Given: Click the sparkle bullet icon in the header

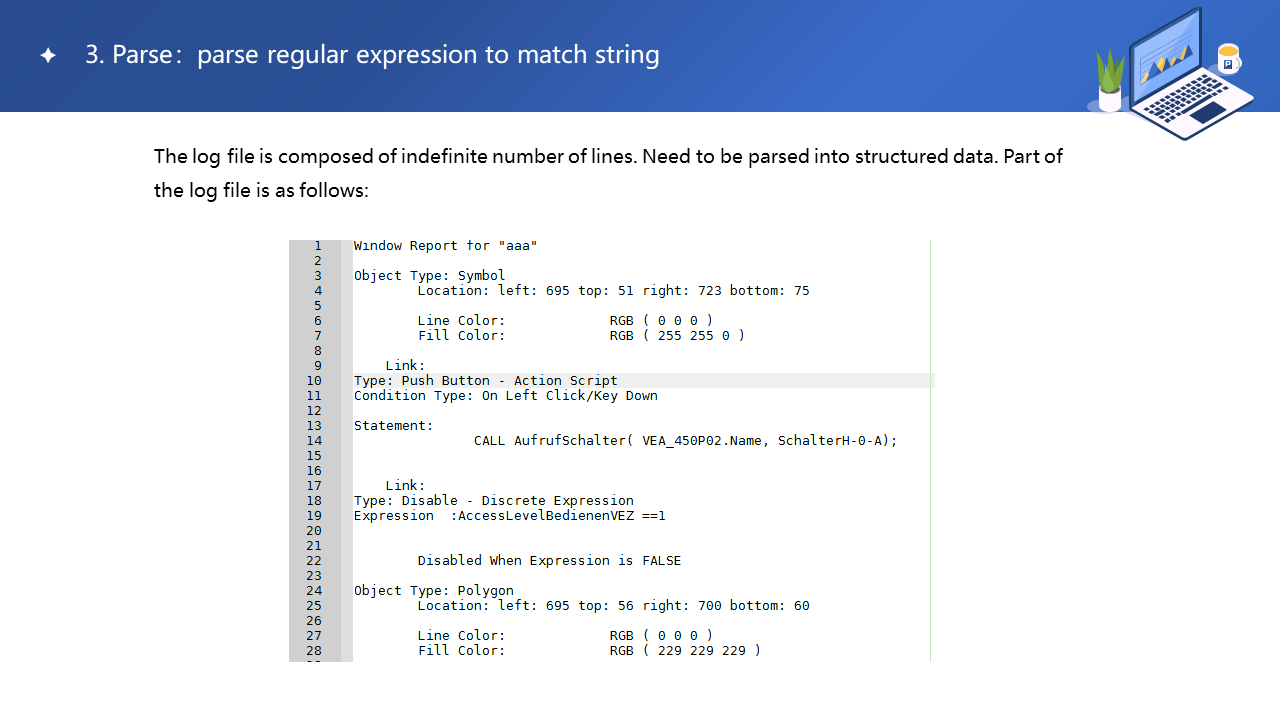Looking at the screenshot, I should [x=48, y=55].
